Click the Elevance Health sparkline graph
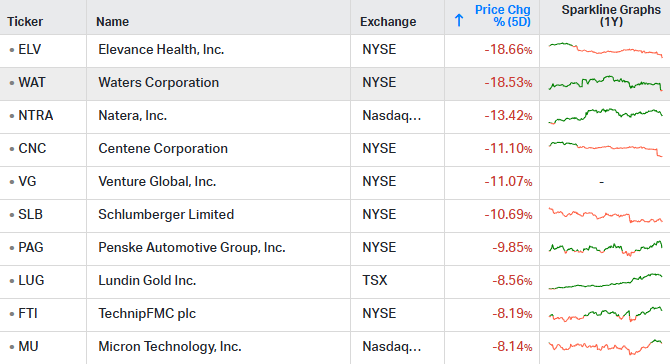The height and width of the screenshot is (364, 670). pos(605,50)
